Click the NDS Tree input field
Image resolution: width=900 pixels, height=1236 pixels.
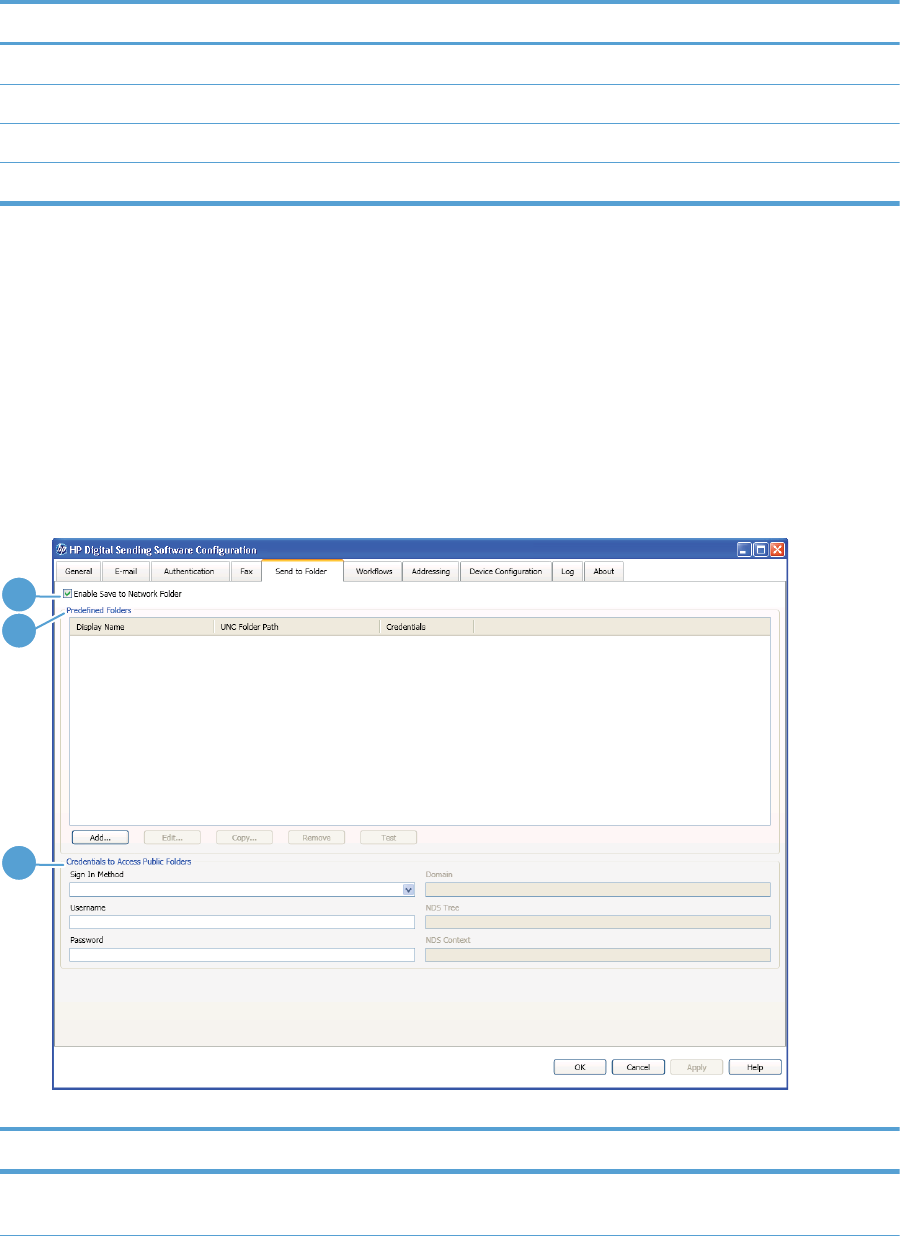[x=598, y=922]
